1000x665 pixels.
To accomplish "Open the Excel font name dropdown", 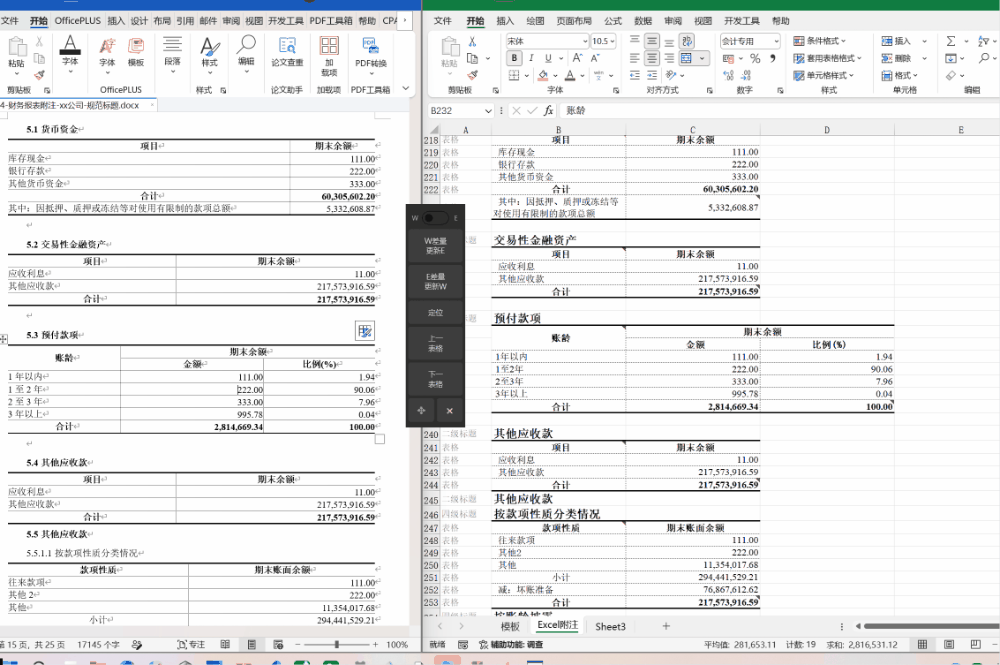I will pyautogui.click(x=585, y=41).
